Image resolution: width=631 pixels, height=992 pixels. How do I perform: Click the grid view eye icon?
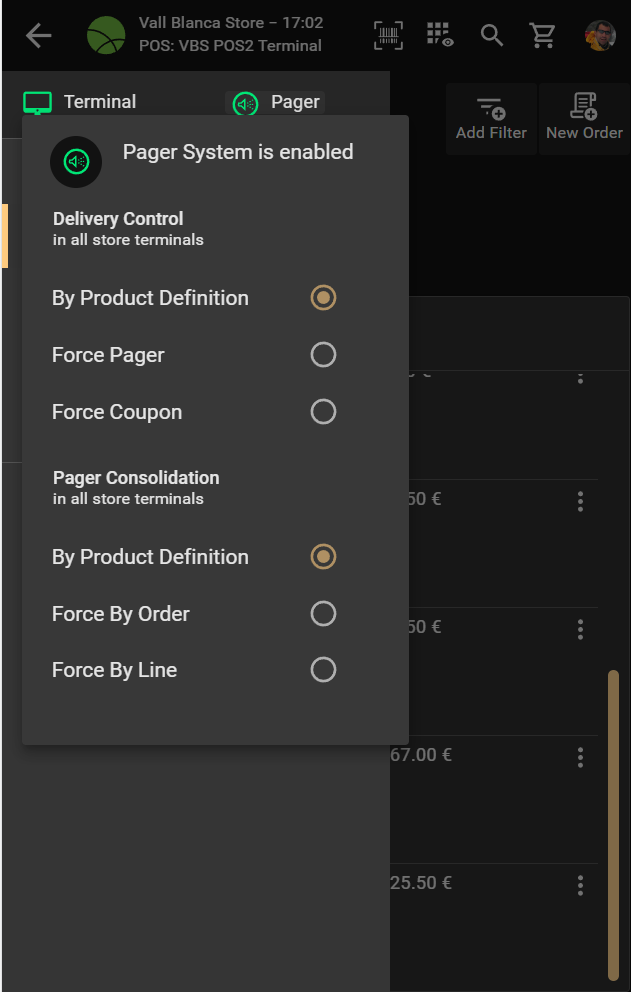coord(439,36)
